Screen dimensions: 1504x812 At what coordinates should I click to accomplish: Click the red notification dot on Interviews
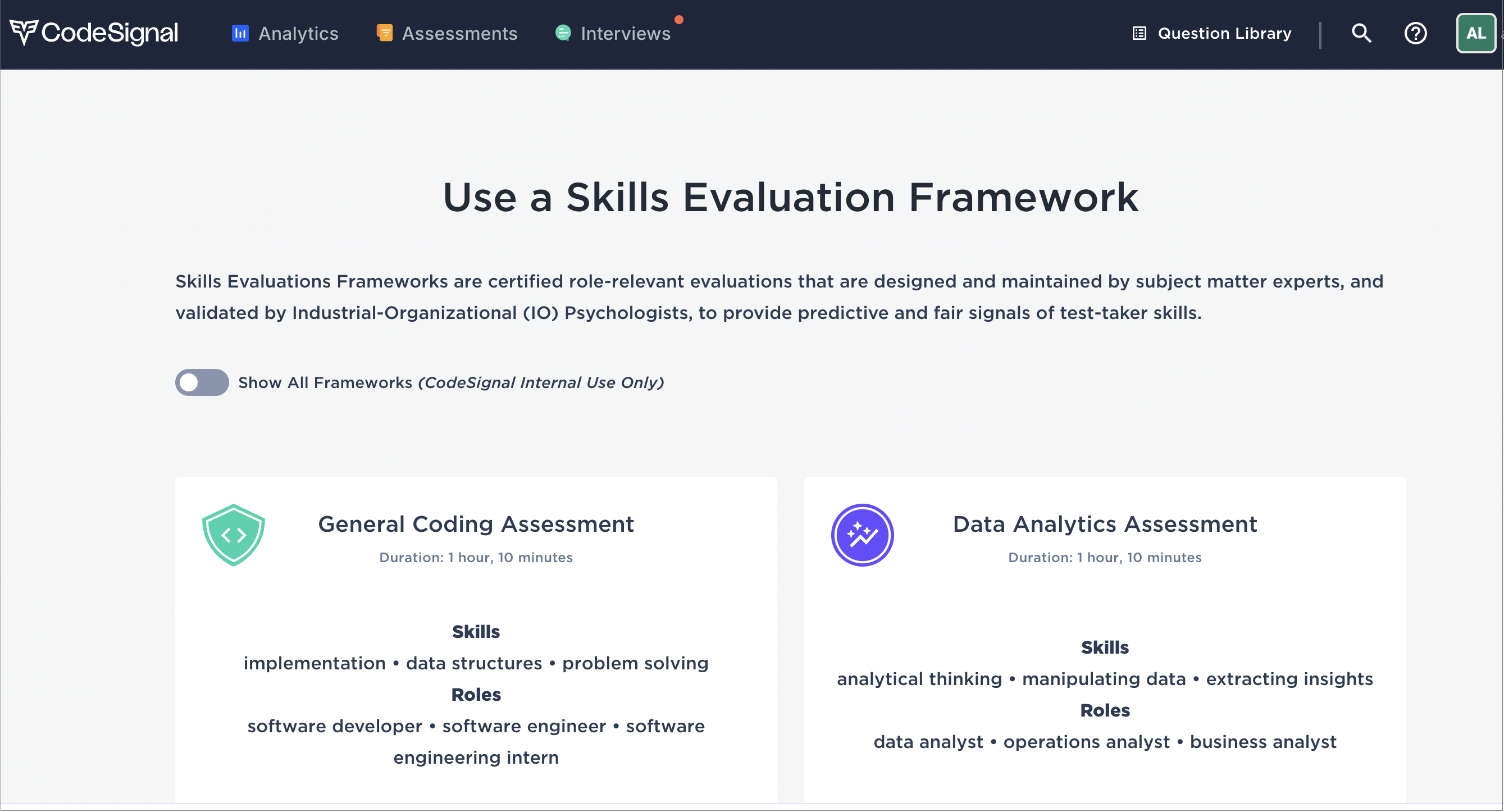[x=678, y=20]
